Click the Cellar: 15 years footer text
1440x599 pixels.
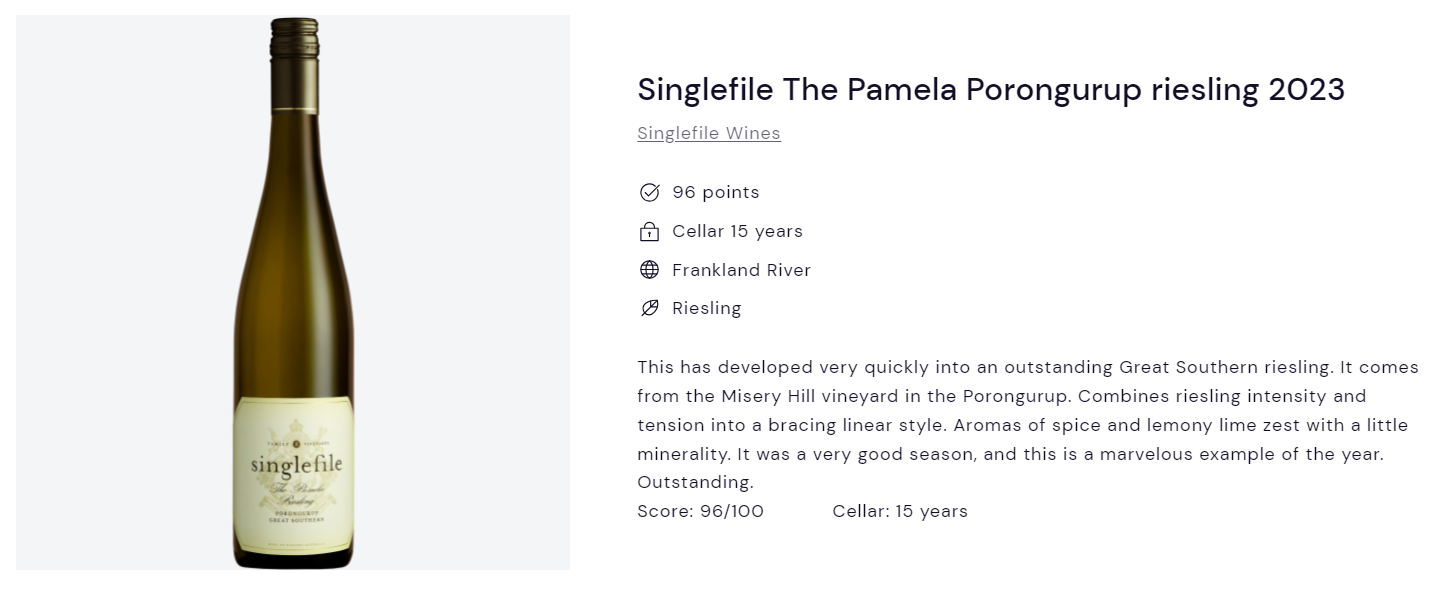point(900,511)
